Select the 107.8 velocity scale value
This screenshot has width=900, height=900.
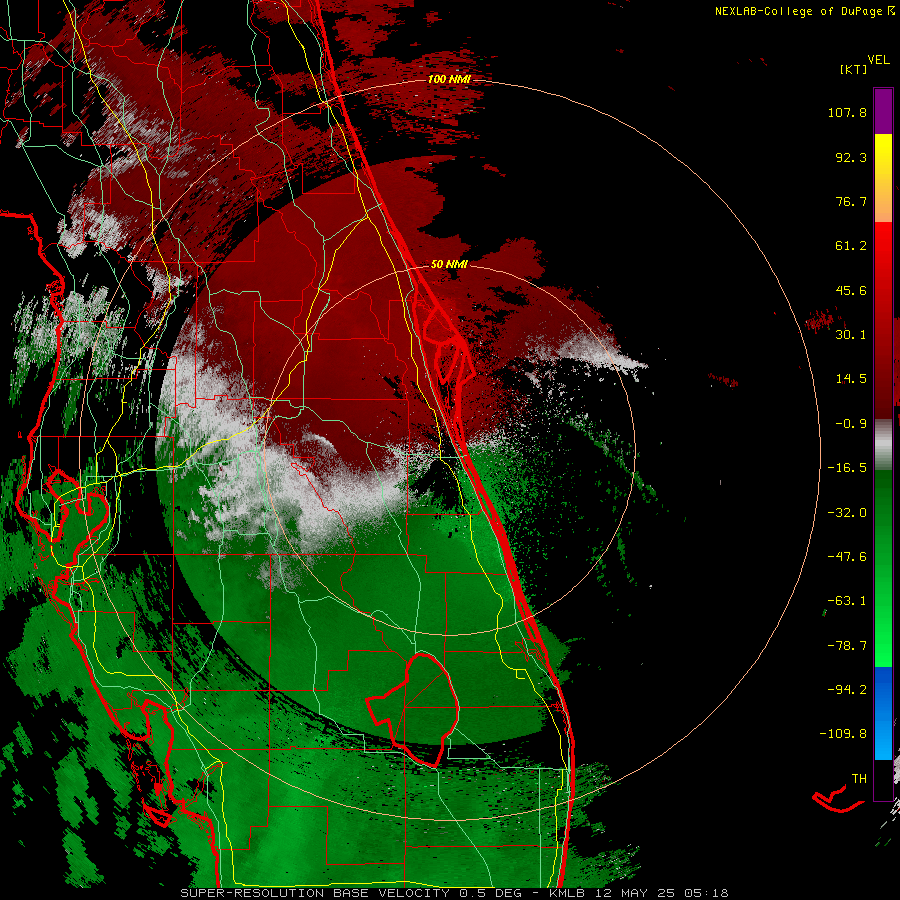847,112
